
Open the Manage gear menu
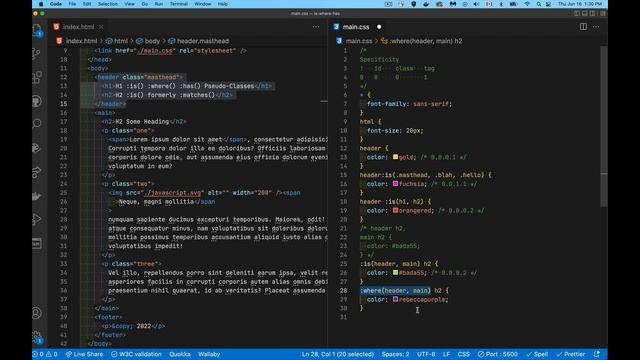click(x=37, y=337)
